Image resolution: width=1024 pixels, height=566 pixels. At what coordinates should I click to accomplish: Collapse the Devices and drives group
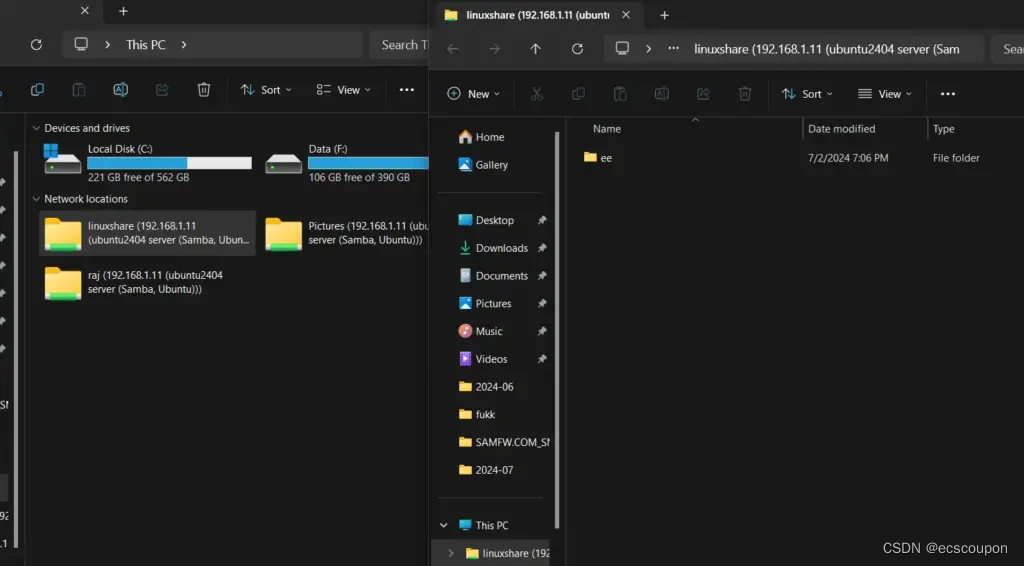[37, 128]
